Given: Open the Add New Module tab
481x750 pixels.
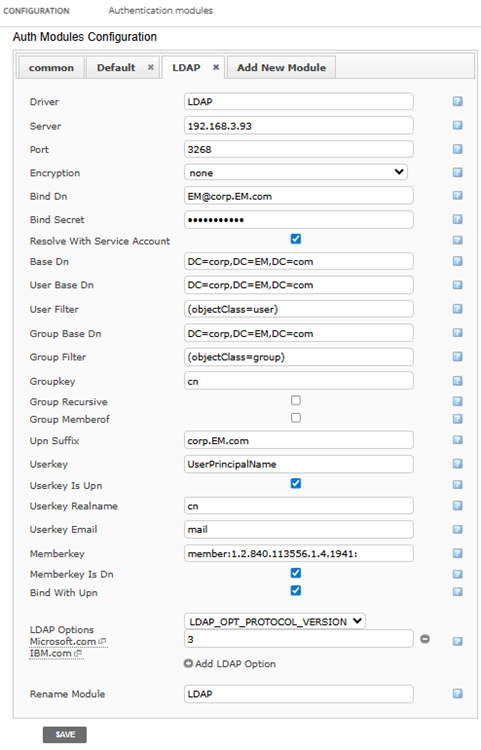Looking at the screenshot, I should click(282, 67).
